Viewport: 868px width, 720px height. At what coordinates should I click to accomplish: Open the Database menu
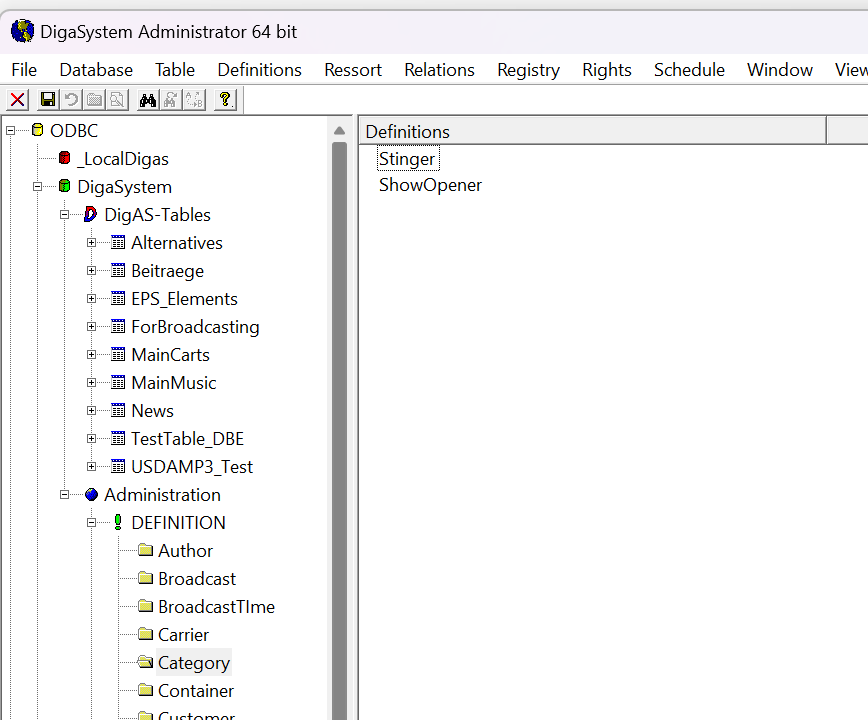tap(96, 70)
